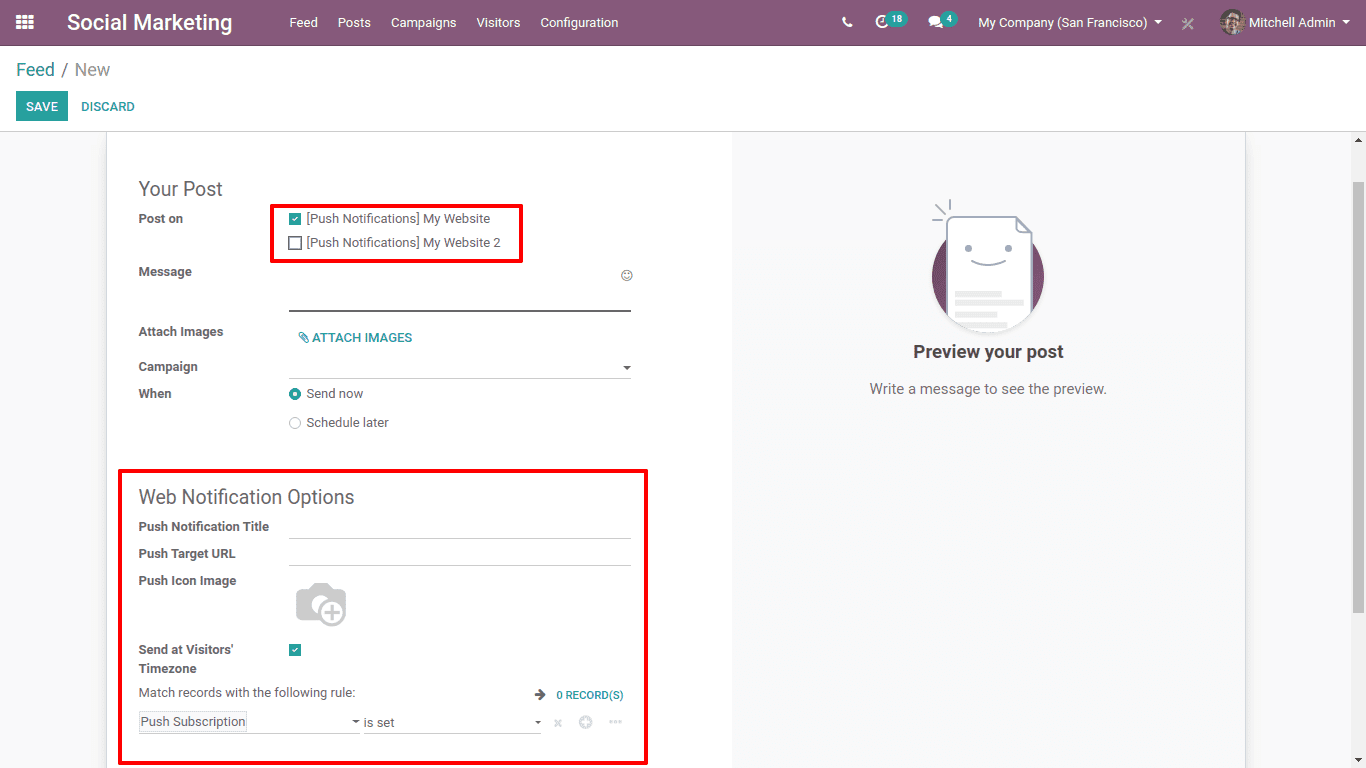
Task: Click the SAVE button
Action: coord(42,106)
